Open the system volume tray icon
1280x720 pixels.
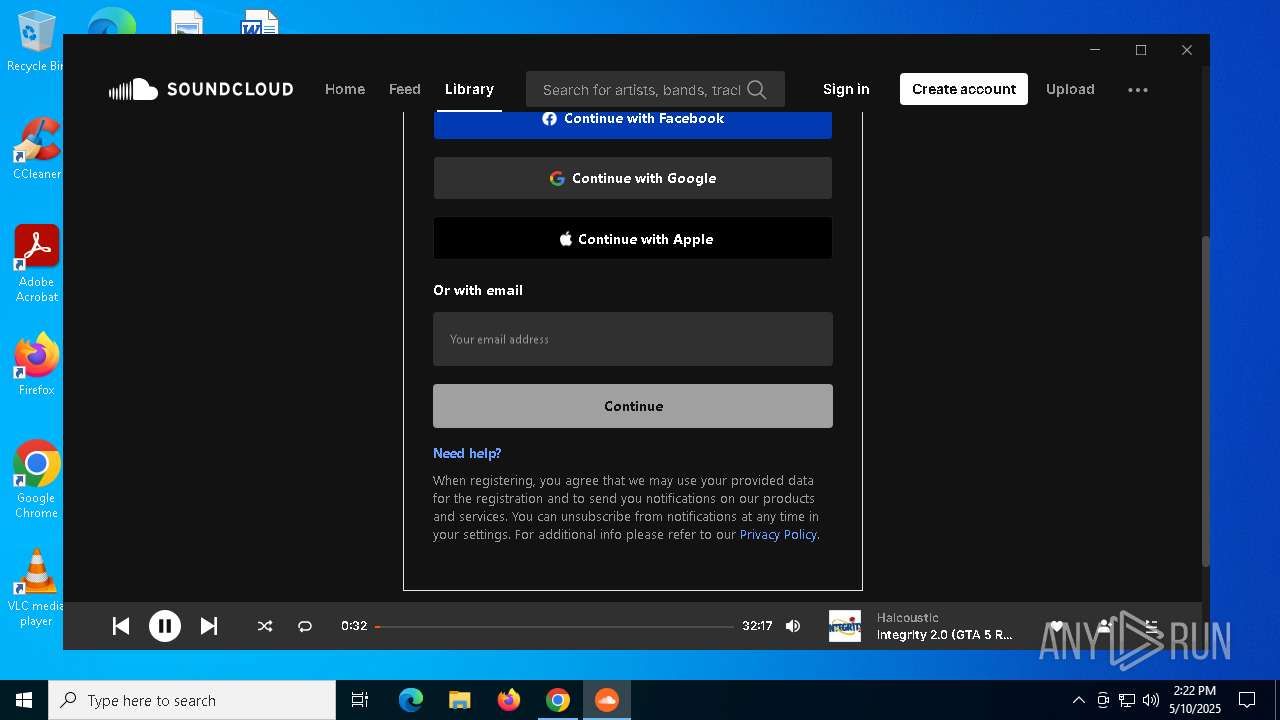(1151, 700)
